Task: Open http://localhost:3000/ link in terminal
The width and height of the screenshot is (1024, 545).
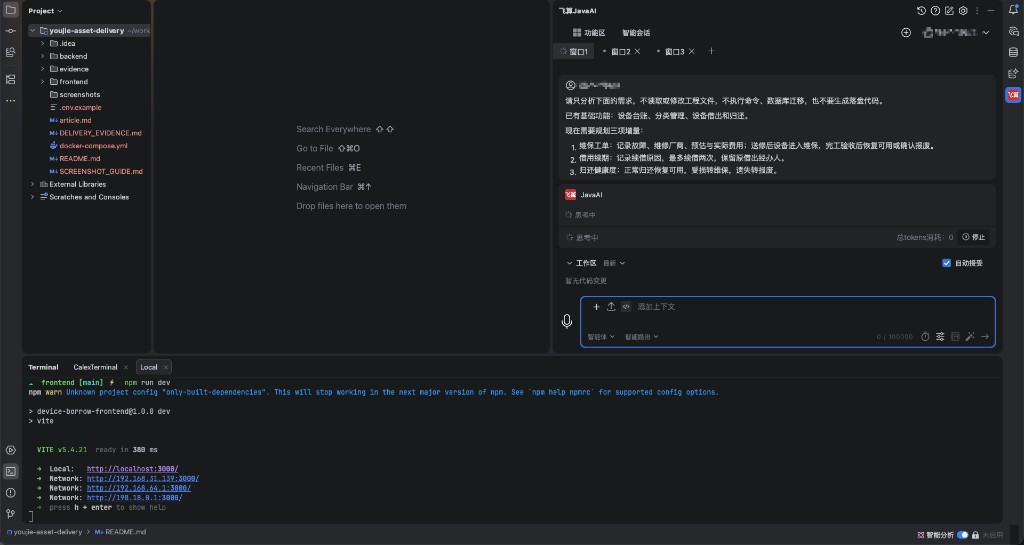Action: [x=133, y=469]
